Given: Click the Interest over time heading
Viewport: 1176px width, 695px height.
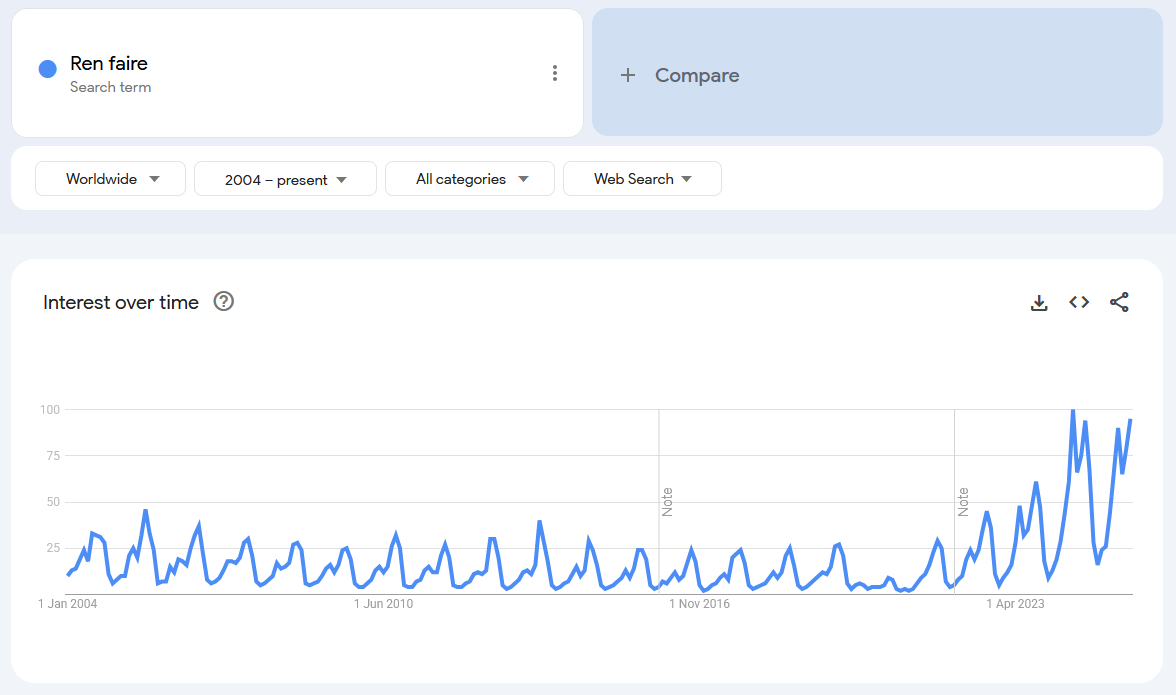Looking at the screenshot, I should pyautogui.click(x=121, y=302).
